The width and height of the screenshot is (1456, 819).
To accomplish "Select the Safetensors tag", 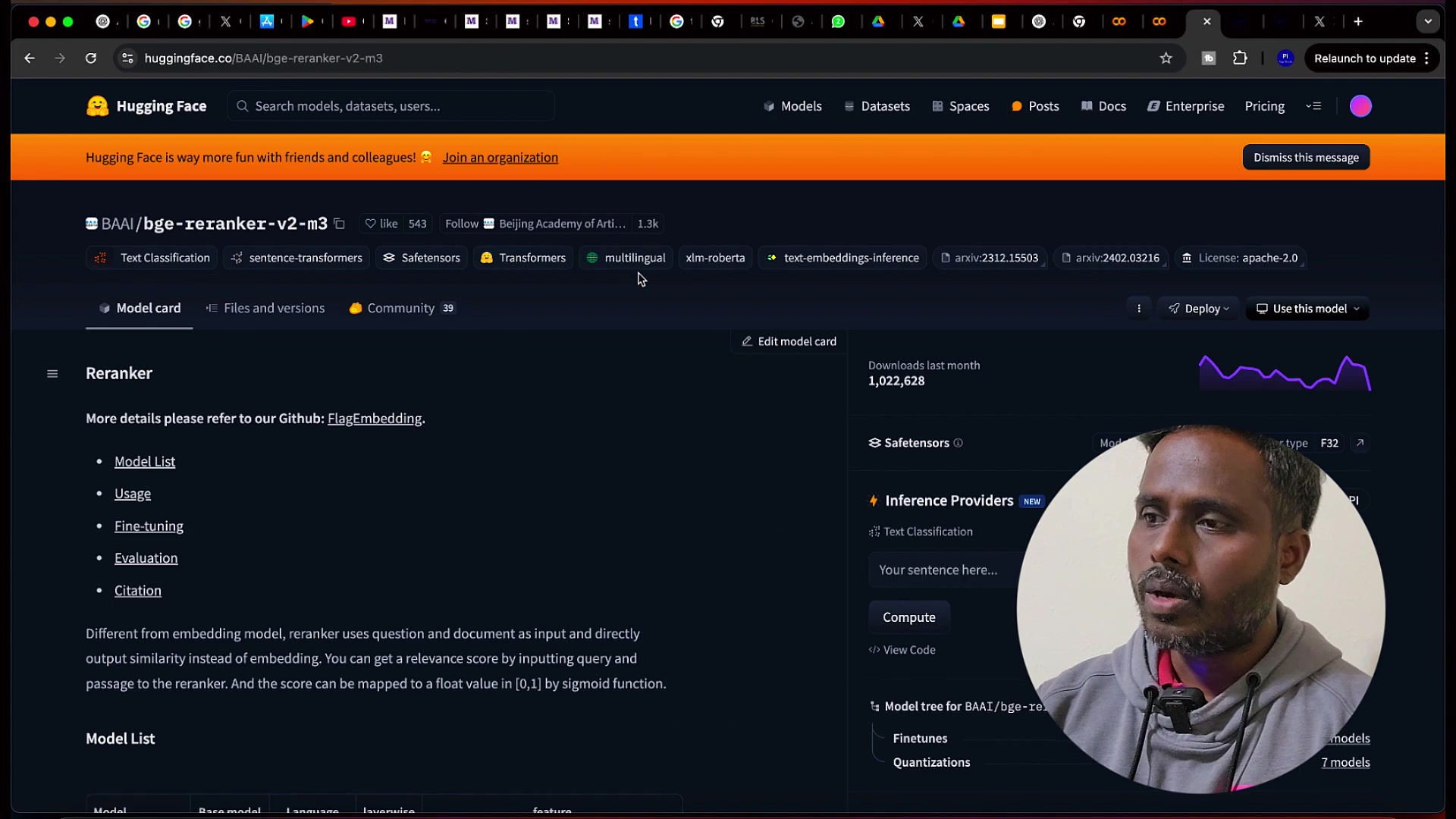I will 422,258.
